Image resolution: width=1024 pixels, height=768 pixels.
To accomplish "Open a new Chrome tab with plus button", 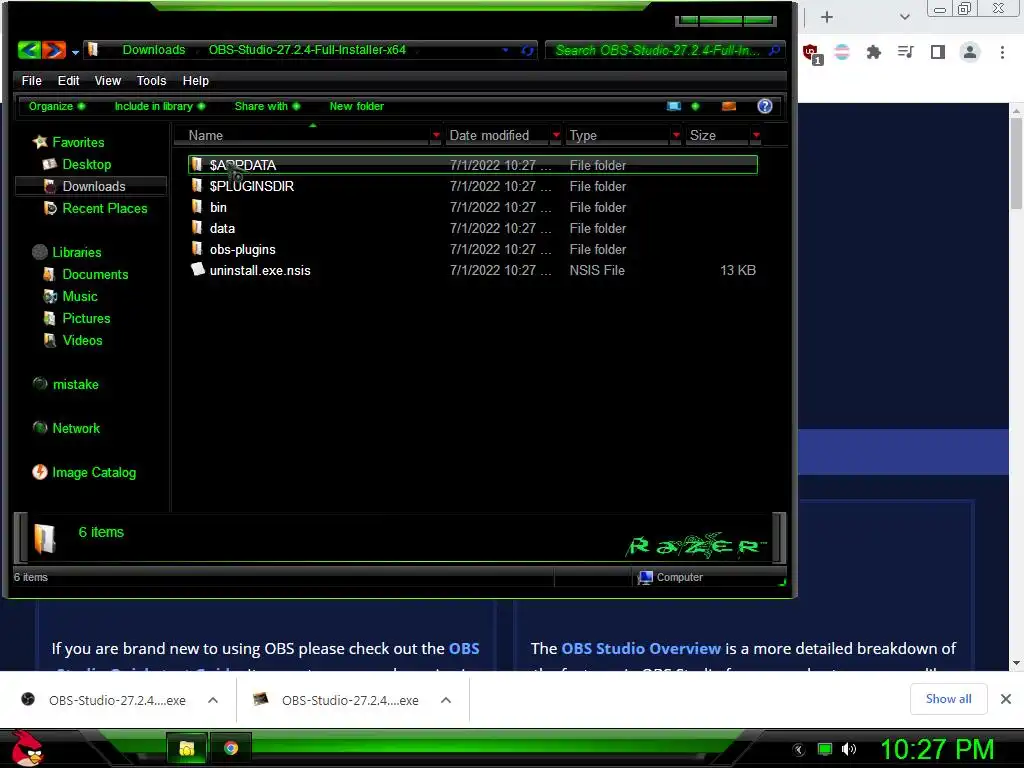I will click(x=827, y=17).
